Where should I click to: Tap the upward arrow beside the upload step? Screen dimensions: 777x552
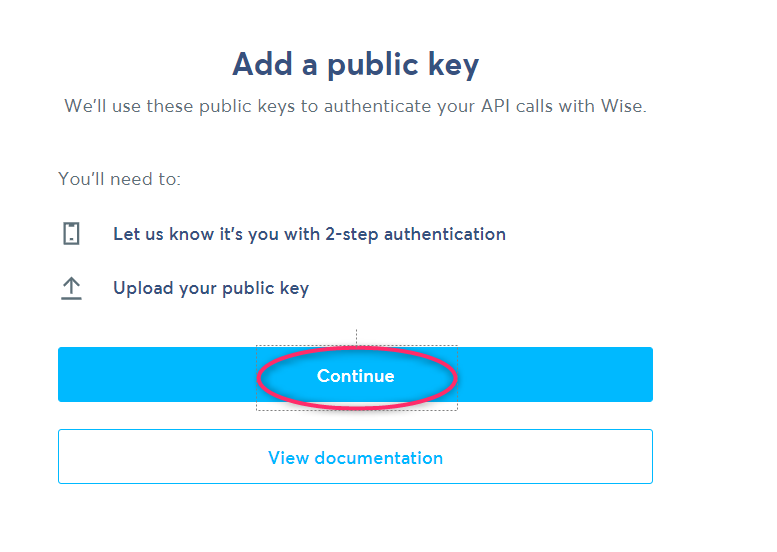pyautogui.click(x=71, y=288)
